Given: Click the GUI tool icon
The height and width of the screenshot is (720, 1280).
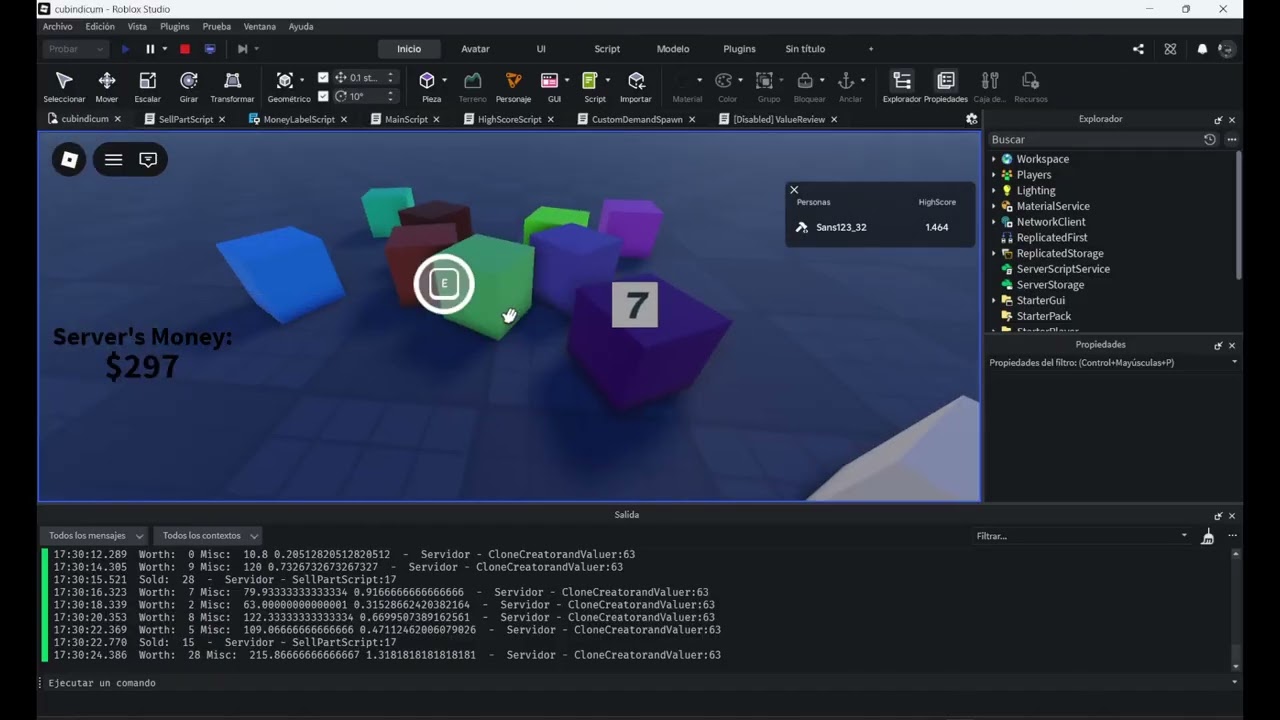Looking at the screenshot, I should pos(549,81).
